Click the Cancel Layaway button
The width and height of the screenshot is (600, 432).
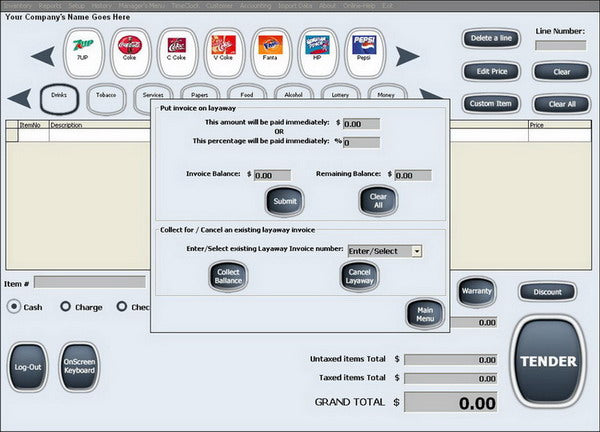coord(359,276)
